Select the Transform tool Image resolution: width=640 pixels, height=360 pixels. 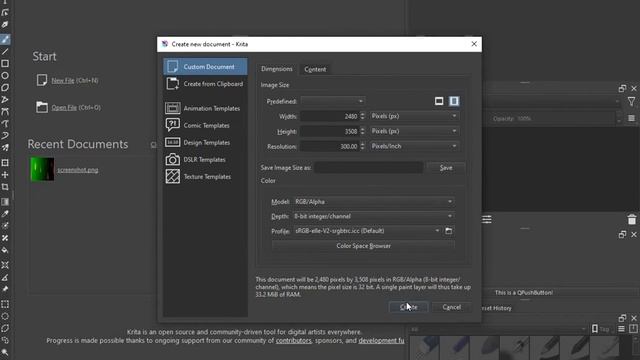click(5, 163)
